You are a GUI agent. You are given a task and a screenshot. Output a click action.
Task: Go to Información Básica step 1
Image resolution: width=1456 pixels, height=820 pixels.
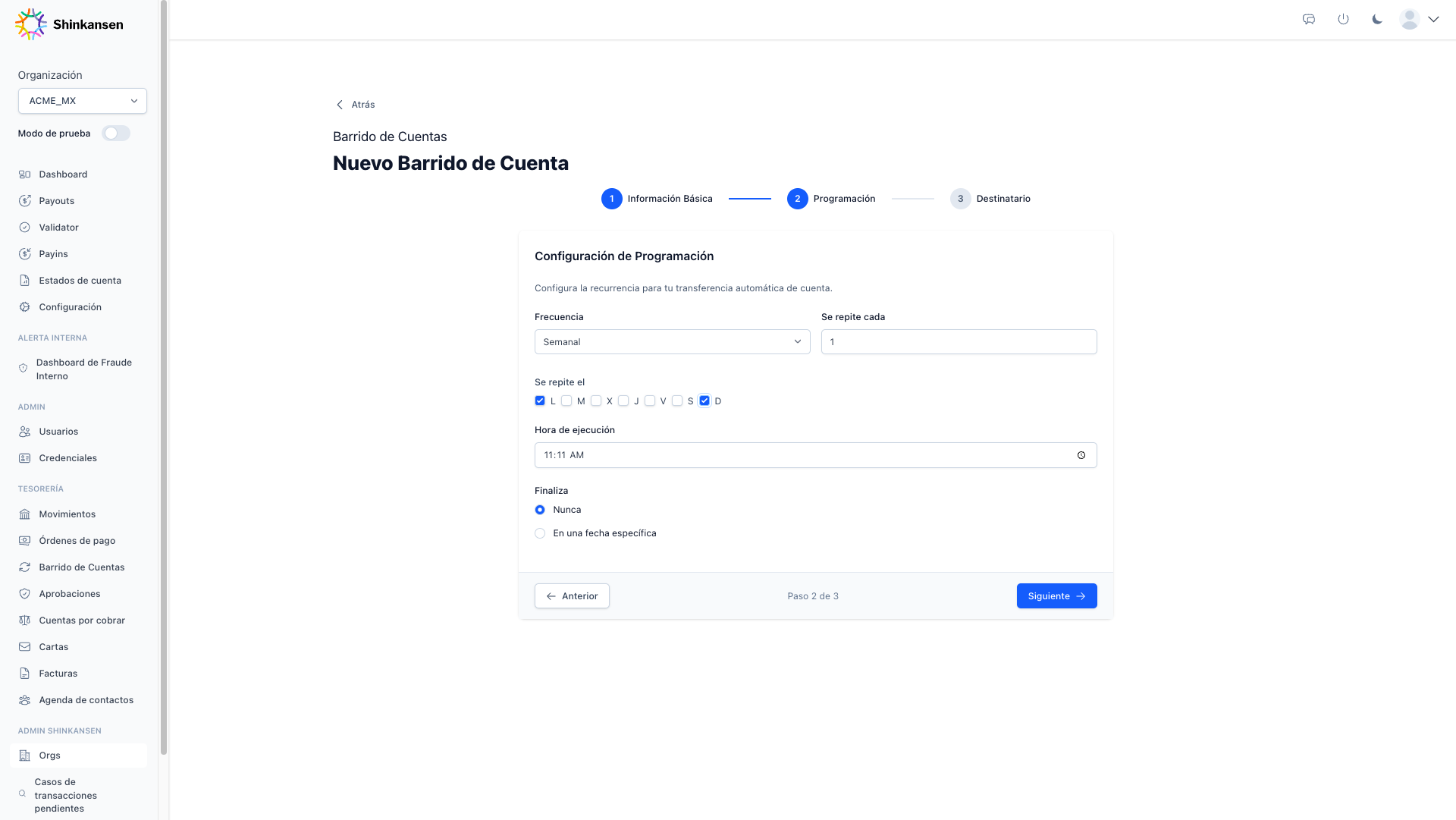657,199
